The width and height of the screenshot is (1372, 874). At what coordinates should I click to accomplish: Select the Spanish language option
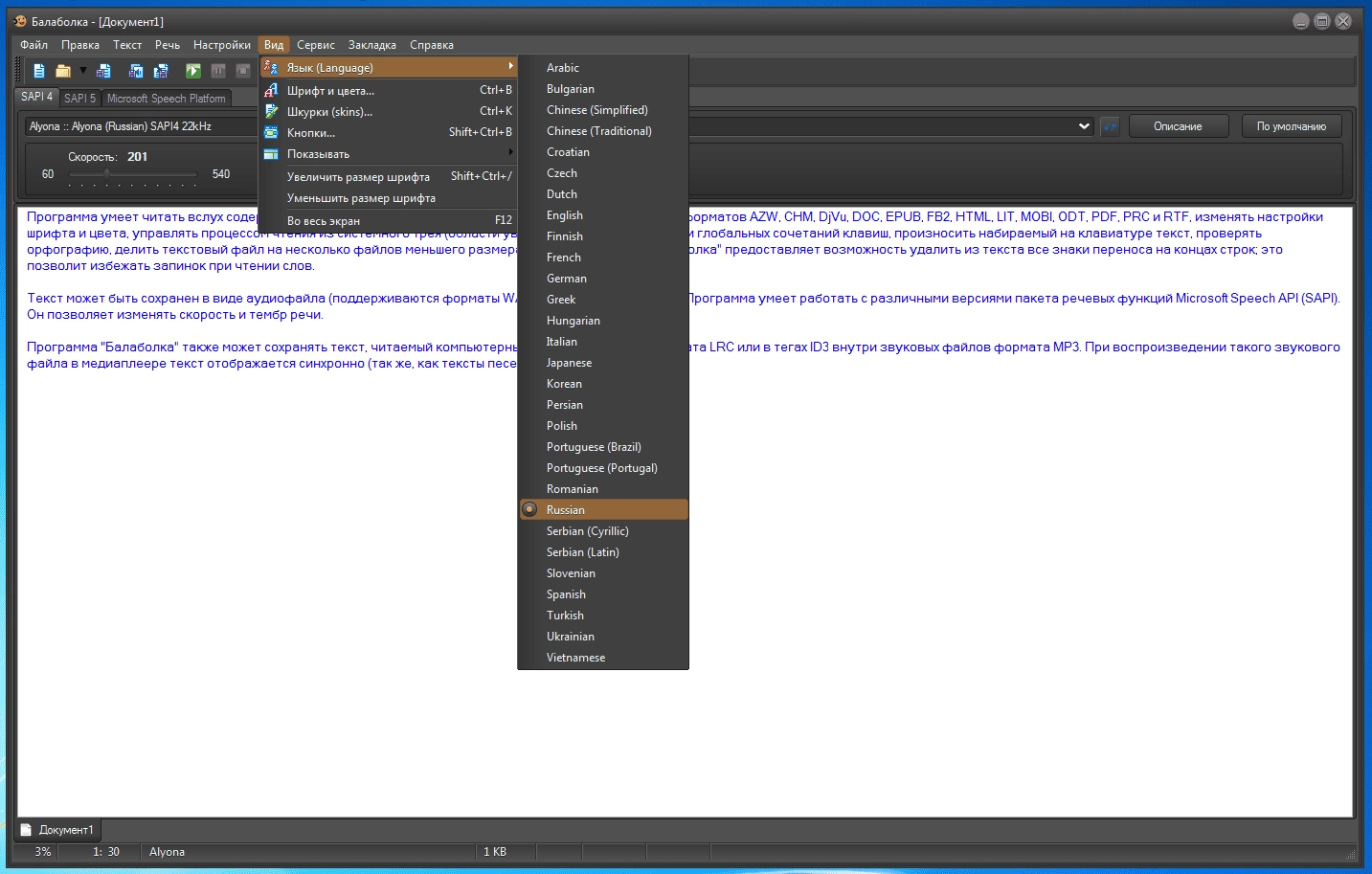(566, 594)
